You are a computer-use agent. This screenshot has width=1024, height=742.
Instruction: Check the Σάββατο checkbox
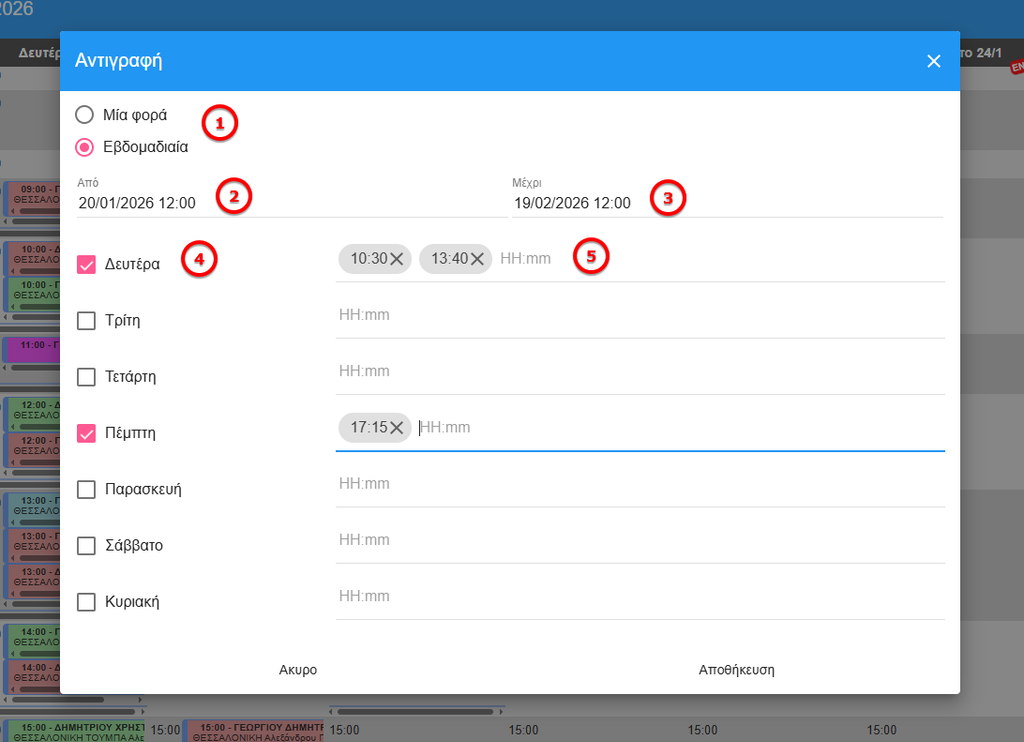point(86,545)
